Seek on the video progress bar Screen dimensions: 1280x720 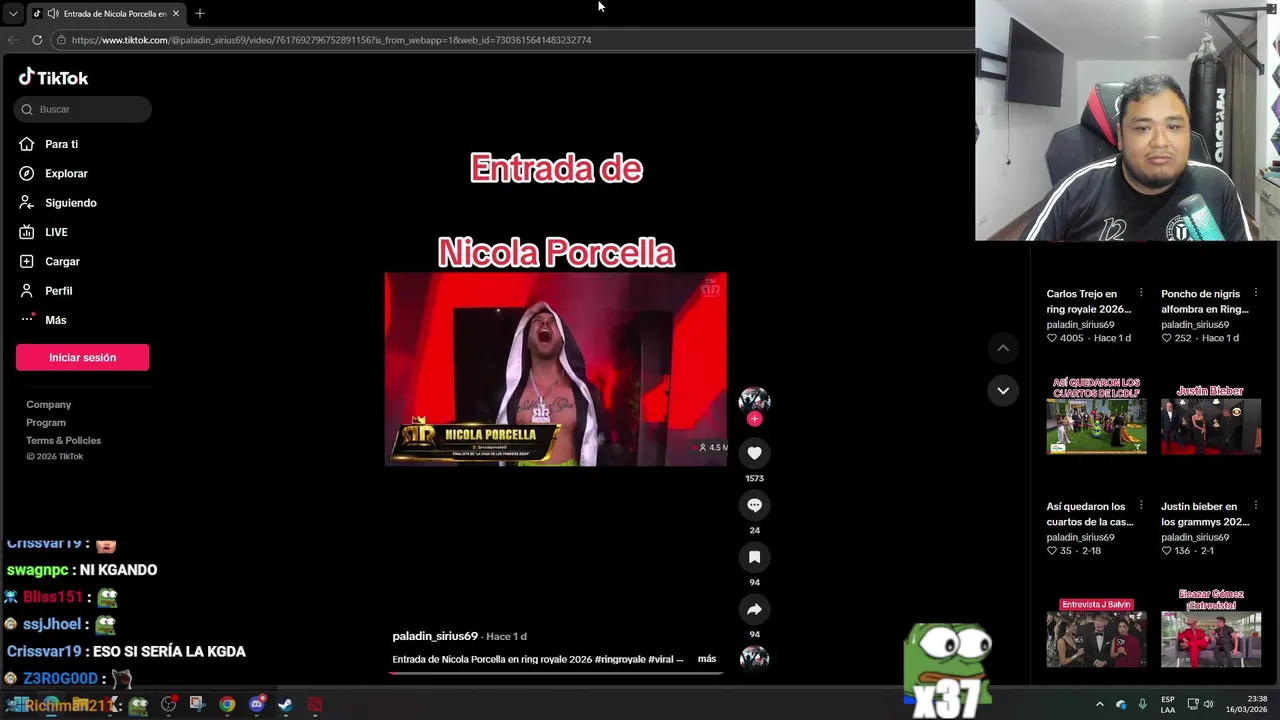click(x=556, y=673)
